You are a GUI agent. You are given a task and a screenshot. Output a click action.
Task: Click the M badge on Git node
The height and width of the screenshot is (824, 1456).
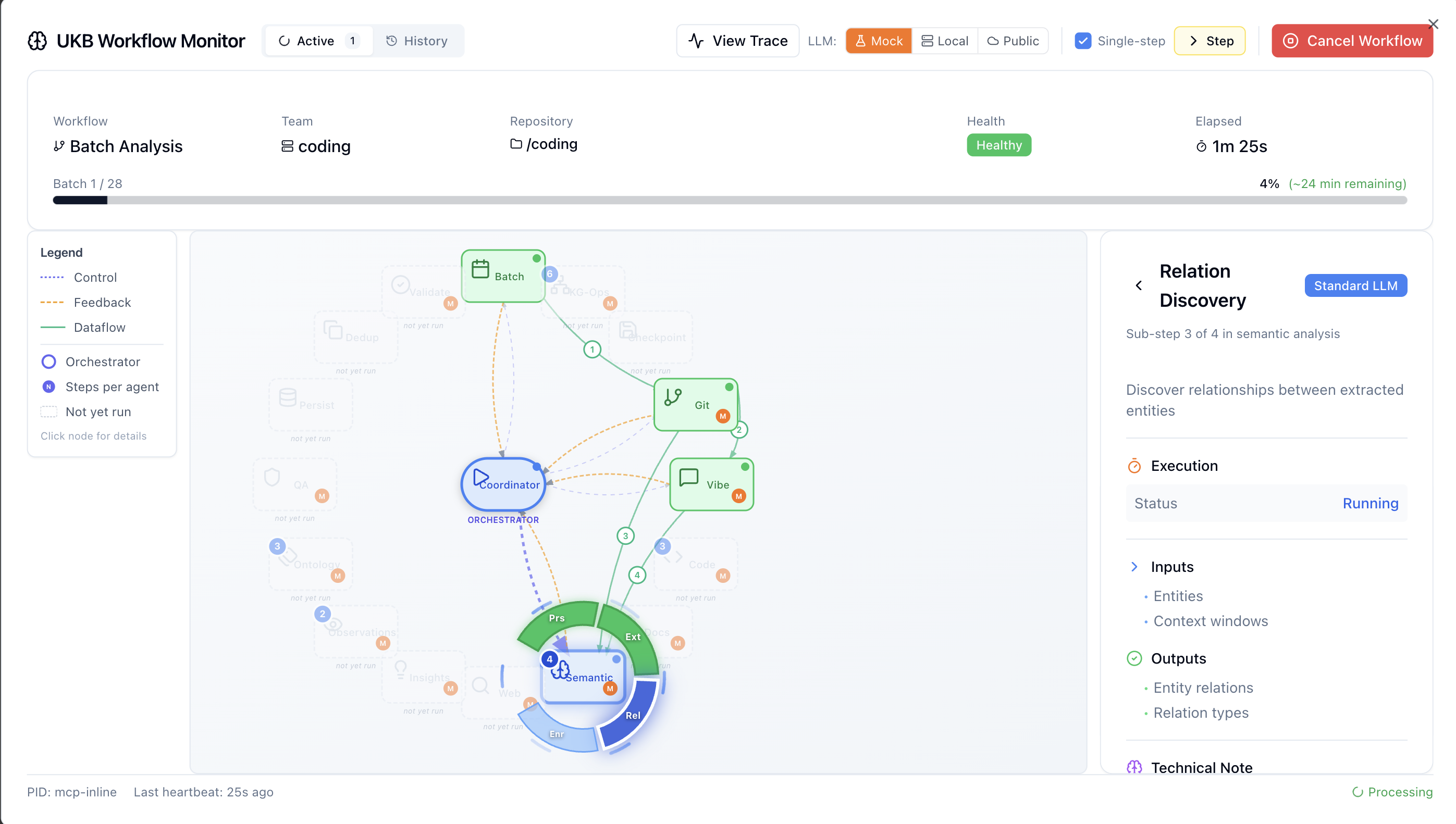pyautogui.click(x=722, y=416)
